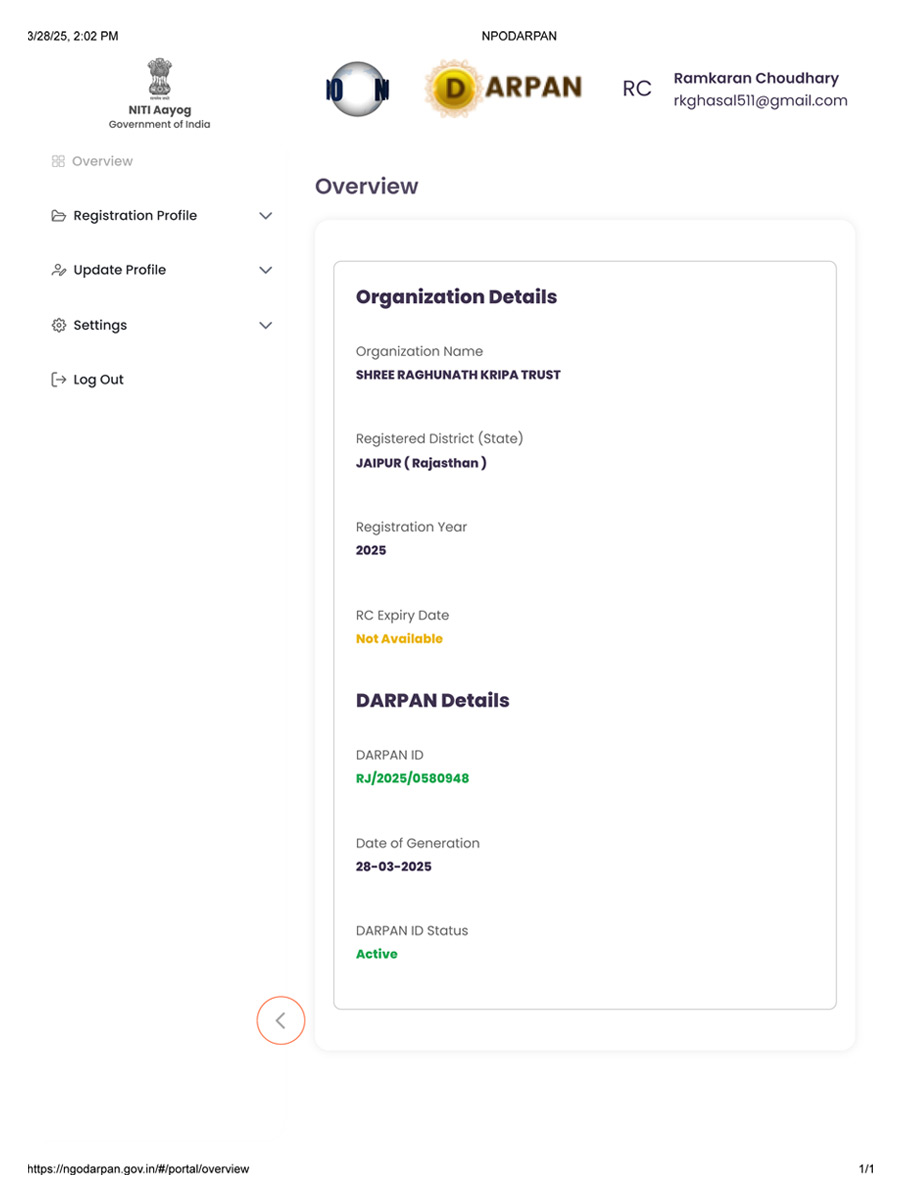Click the ngodarpan.gov.in URL in footer
This screenshot has height=1200, width=900.
[138, 1168]
